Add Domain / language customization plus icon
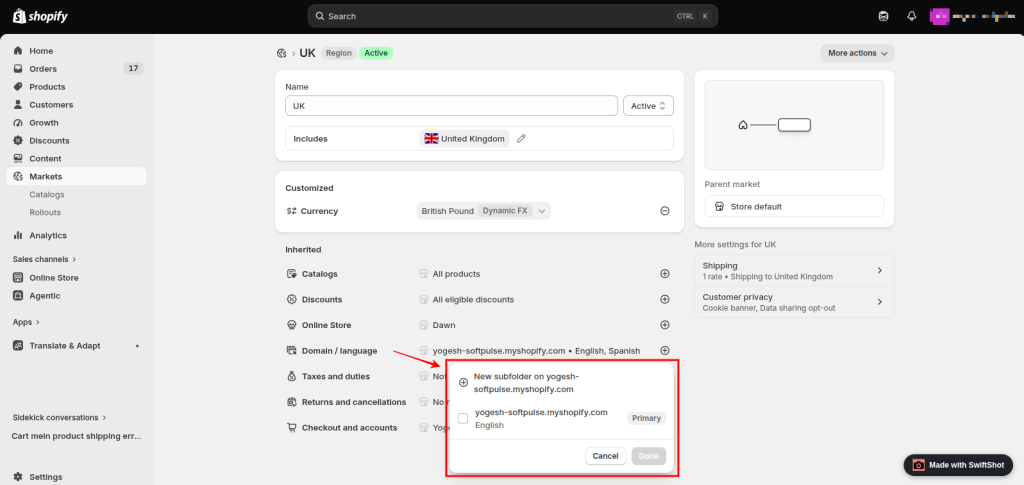Screen dimensions: 1024x485 [x=665, y=350]
